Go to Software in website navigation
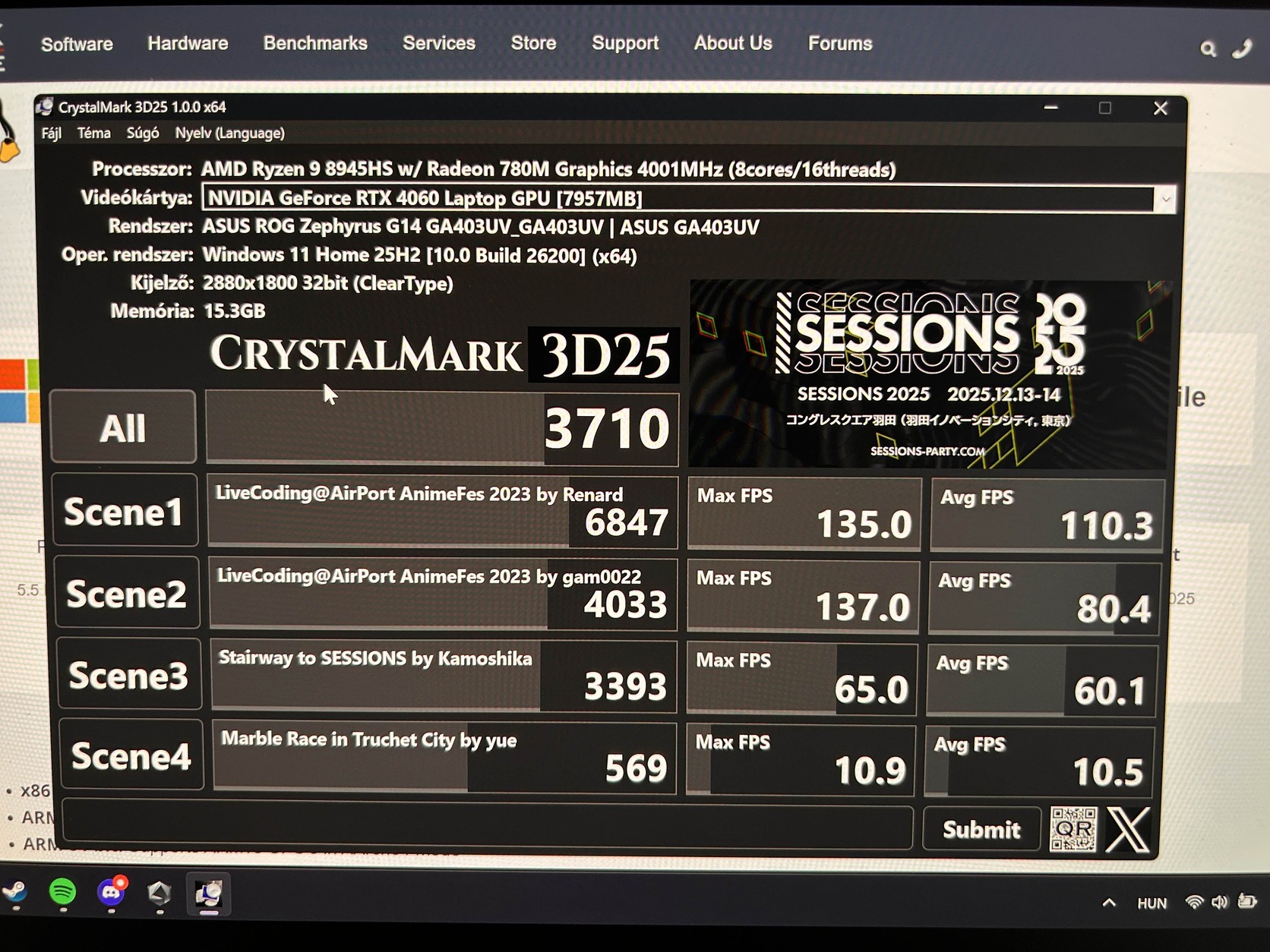The width and height of the screenshot is (1270, 952). click(x=77, y=44)
